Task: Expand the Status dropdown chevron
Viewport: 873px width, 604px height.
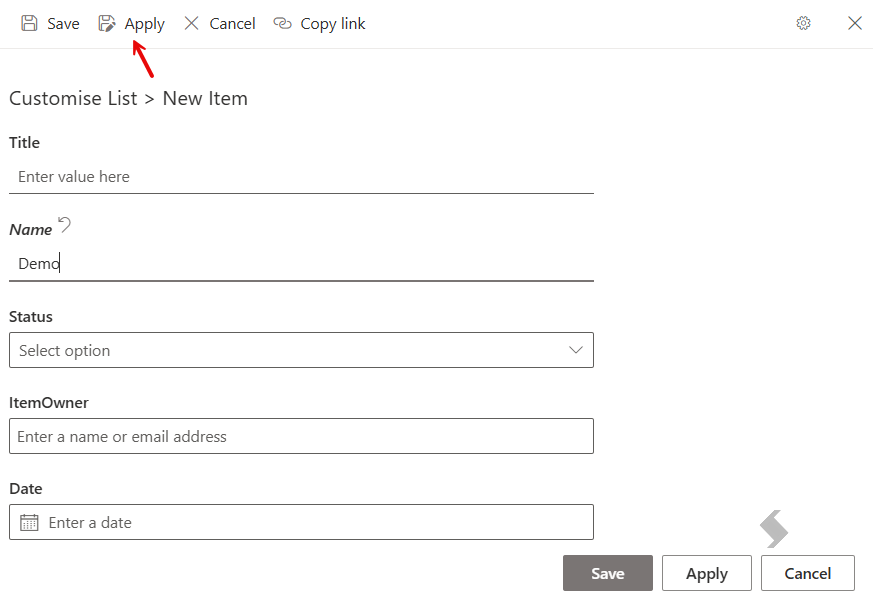Action: click(576, 350)
